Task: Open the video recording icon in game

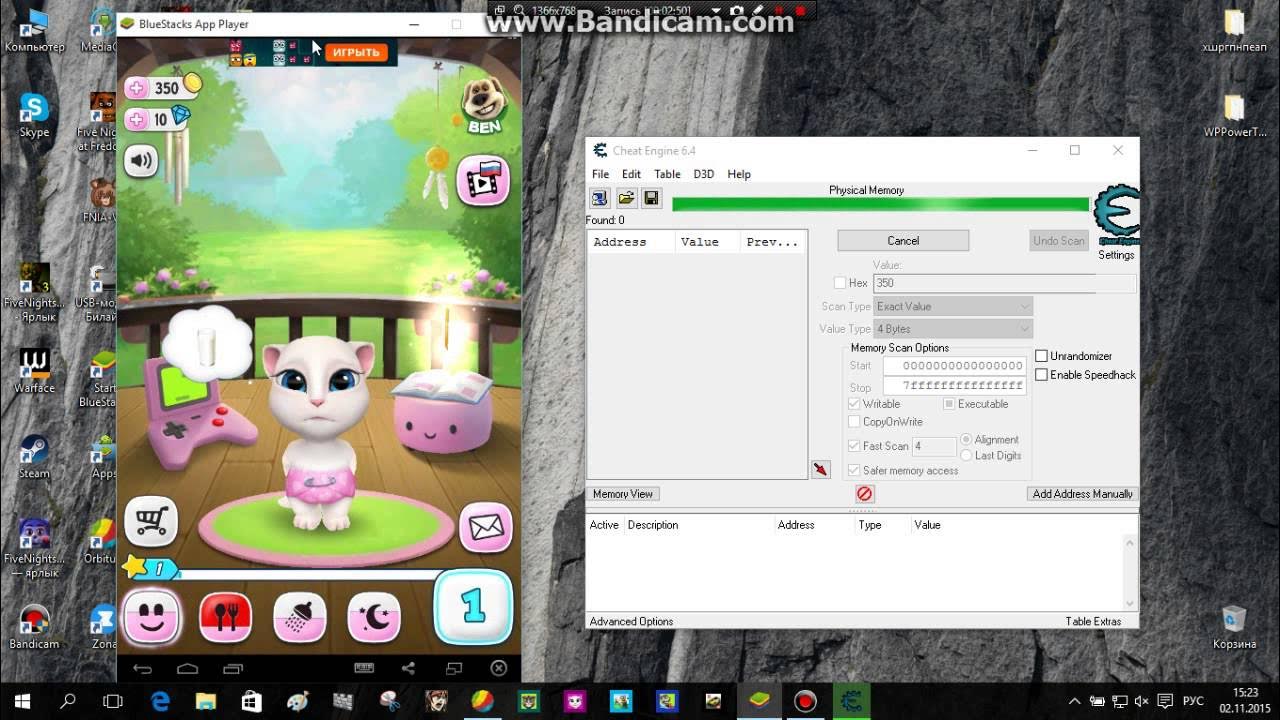Action: [x=483, y=181]
